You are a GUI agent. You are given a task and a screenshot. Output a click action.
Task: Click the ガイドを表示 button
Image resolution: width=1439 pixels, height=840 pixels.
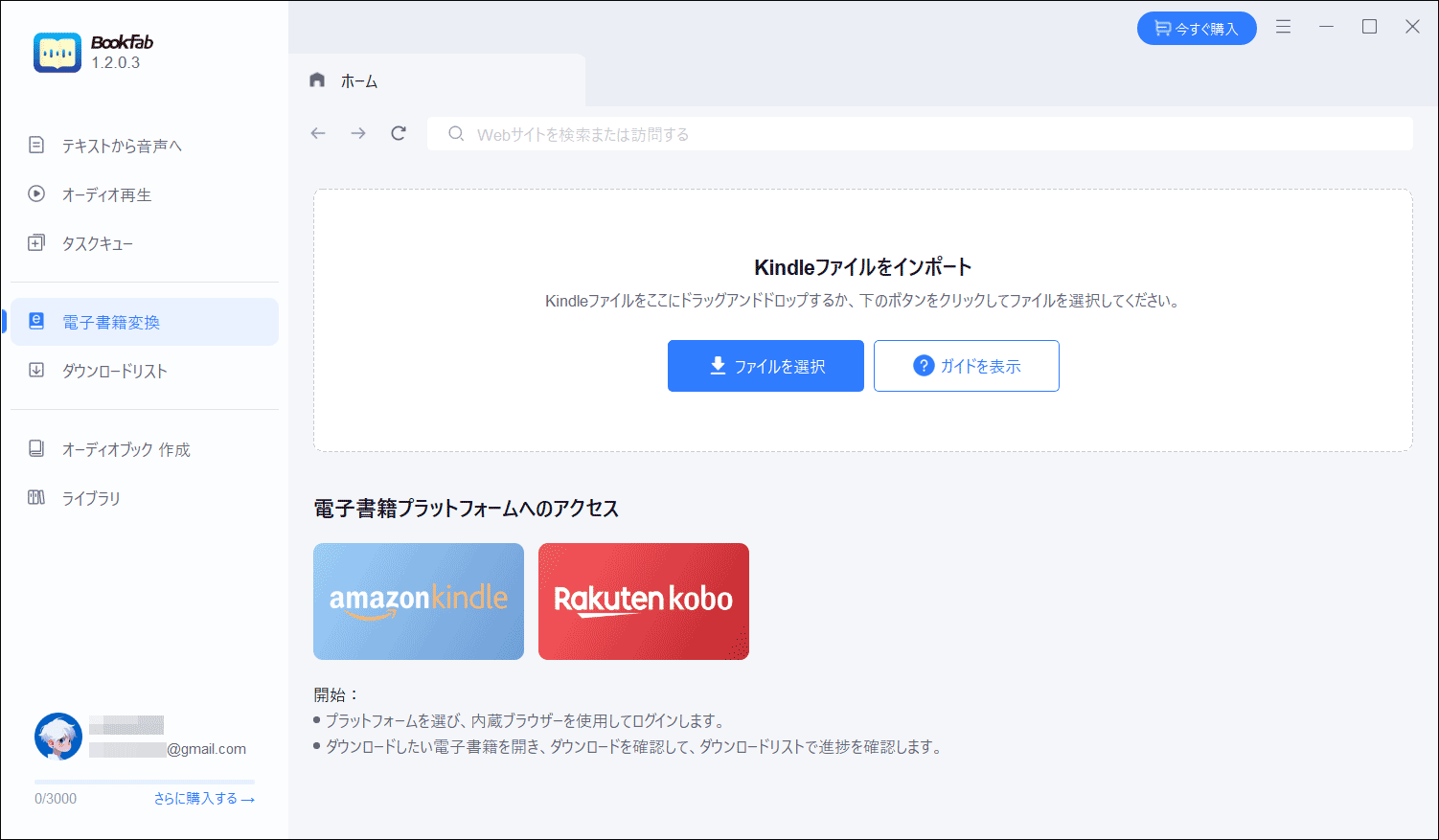coord(967,366)
